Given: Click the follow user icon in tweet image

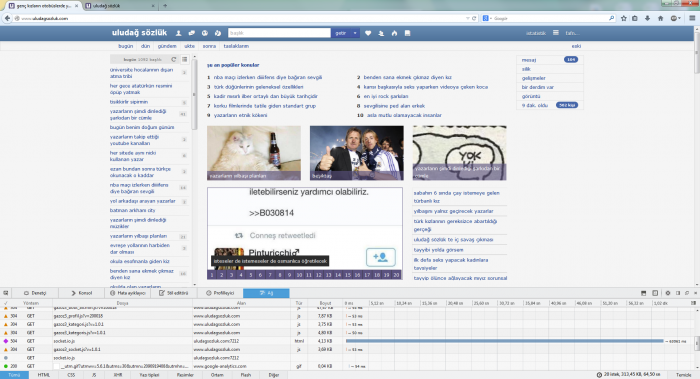Looking at the screenshot, I should (380, 257).
